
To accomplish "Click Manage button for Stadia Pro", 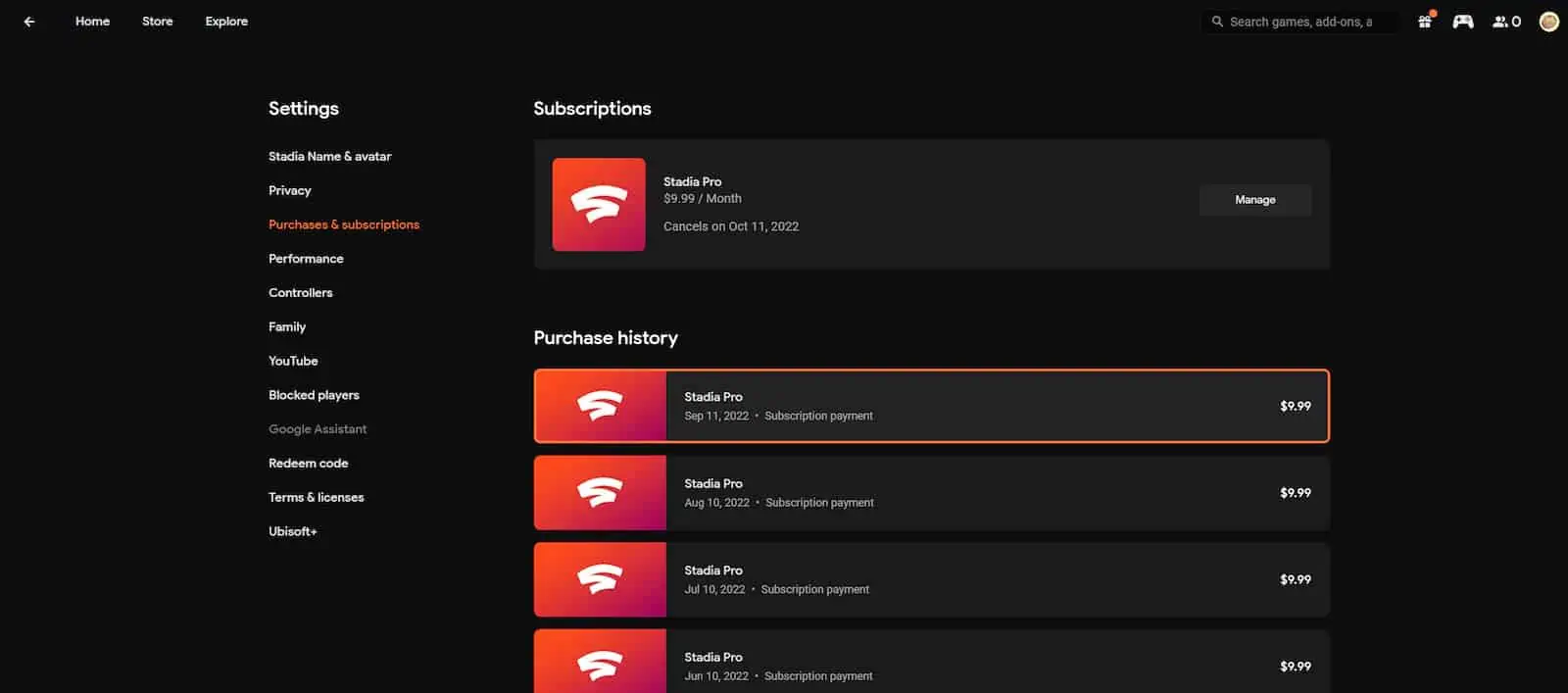I will 1255,200.
